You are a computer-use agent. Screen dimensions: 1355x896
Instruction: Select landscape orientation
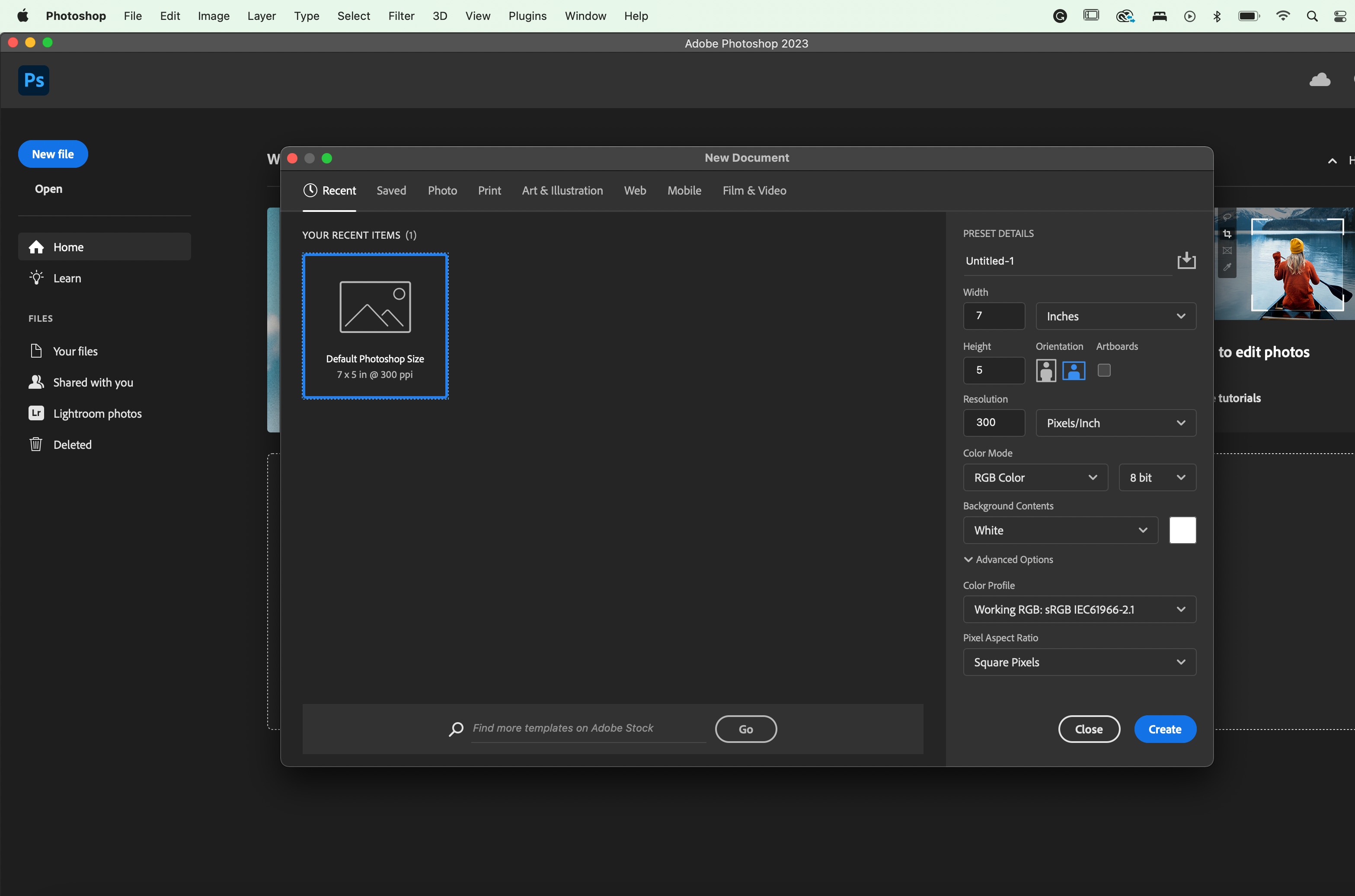1074,371
